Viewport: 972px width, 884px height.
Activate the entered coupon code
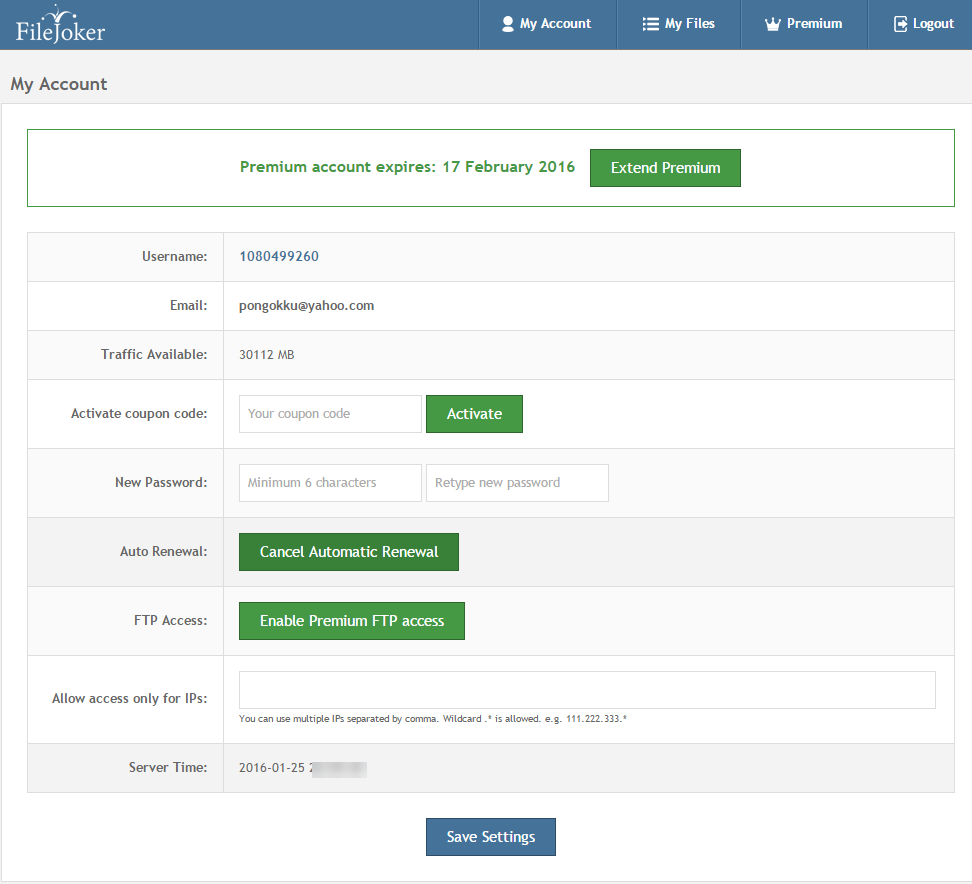[474, 413]
